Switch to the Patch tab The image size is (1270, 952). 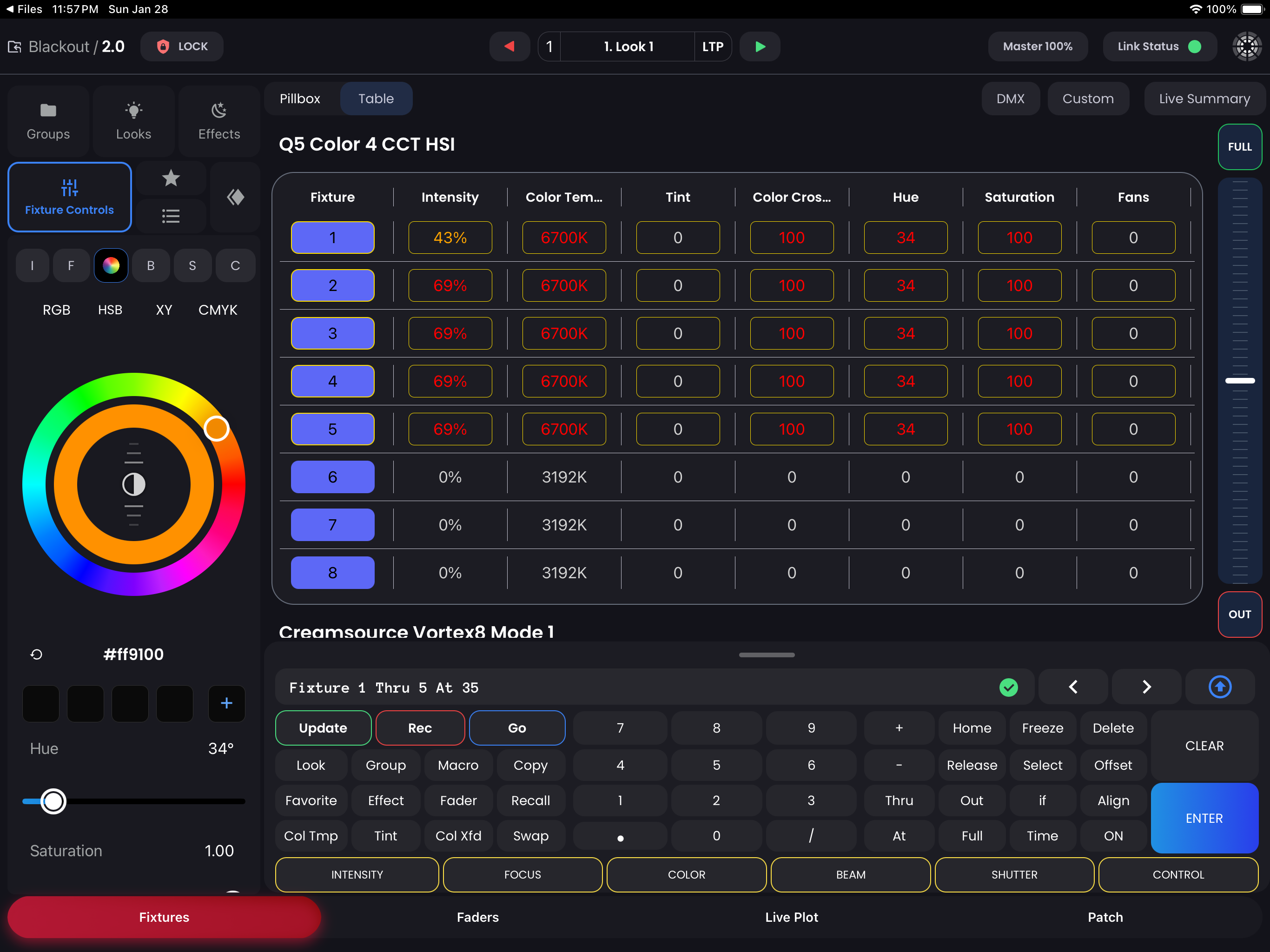[x=1105, y=917]
